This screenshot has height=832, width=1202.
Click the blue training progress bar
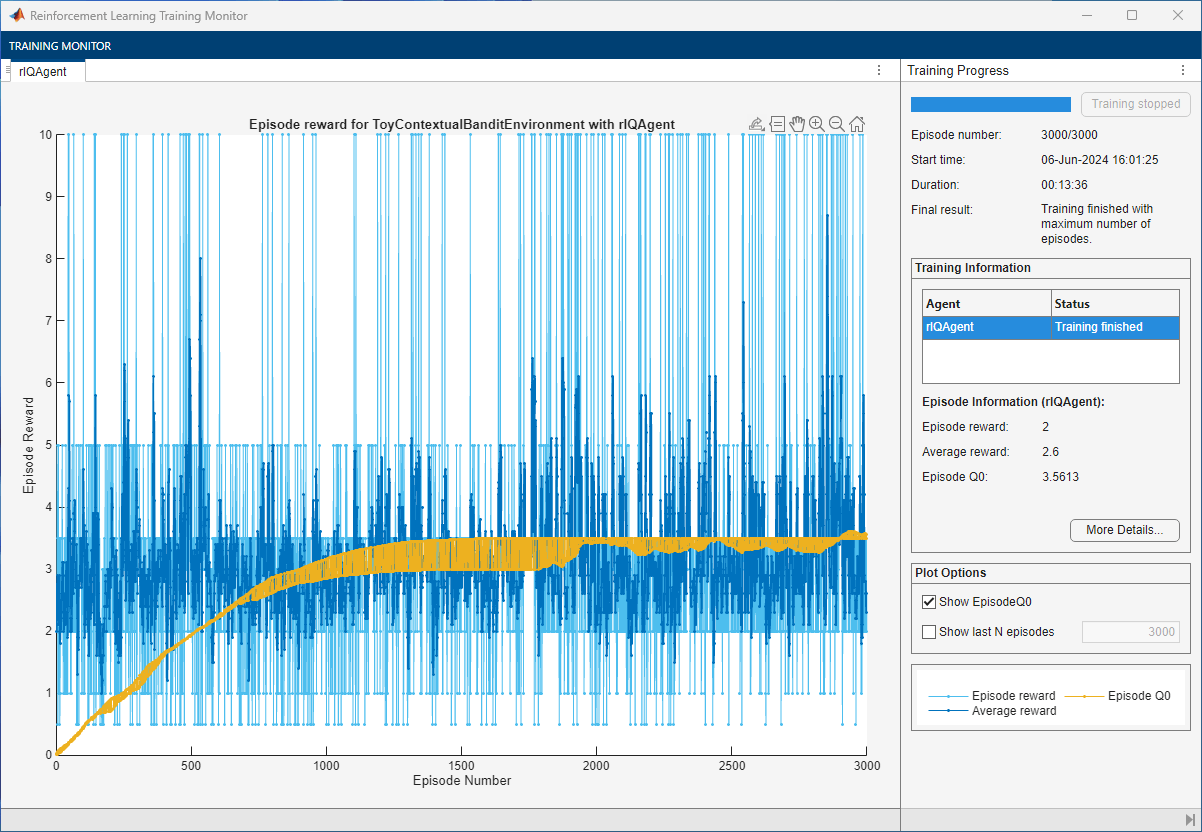click(990, 104)
